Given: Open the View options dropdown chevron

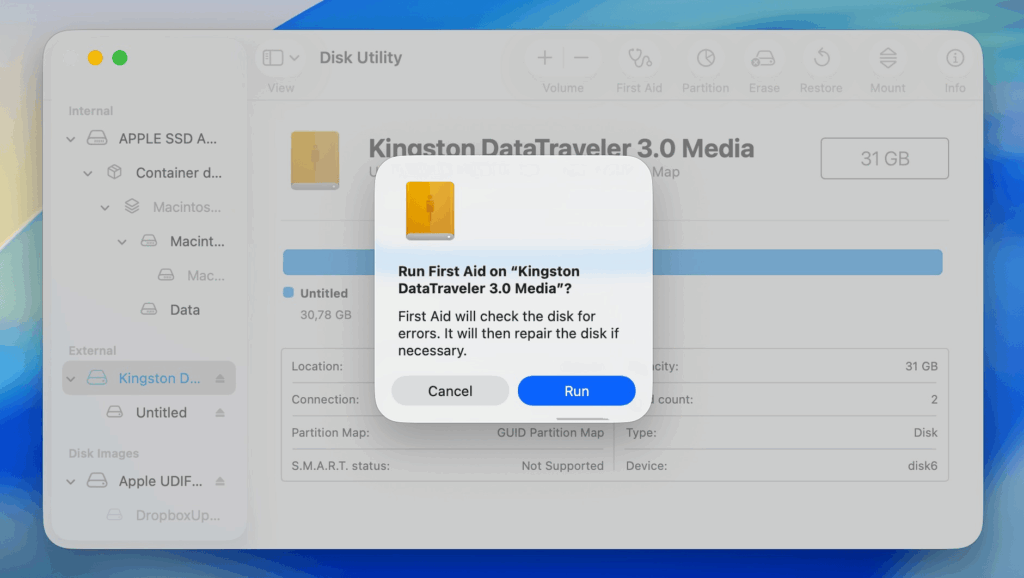Looking at the screenshot, I should click(x=295, y=57).
